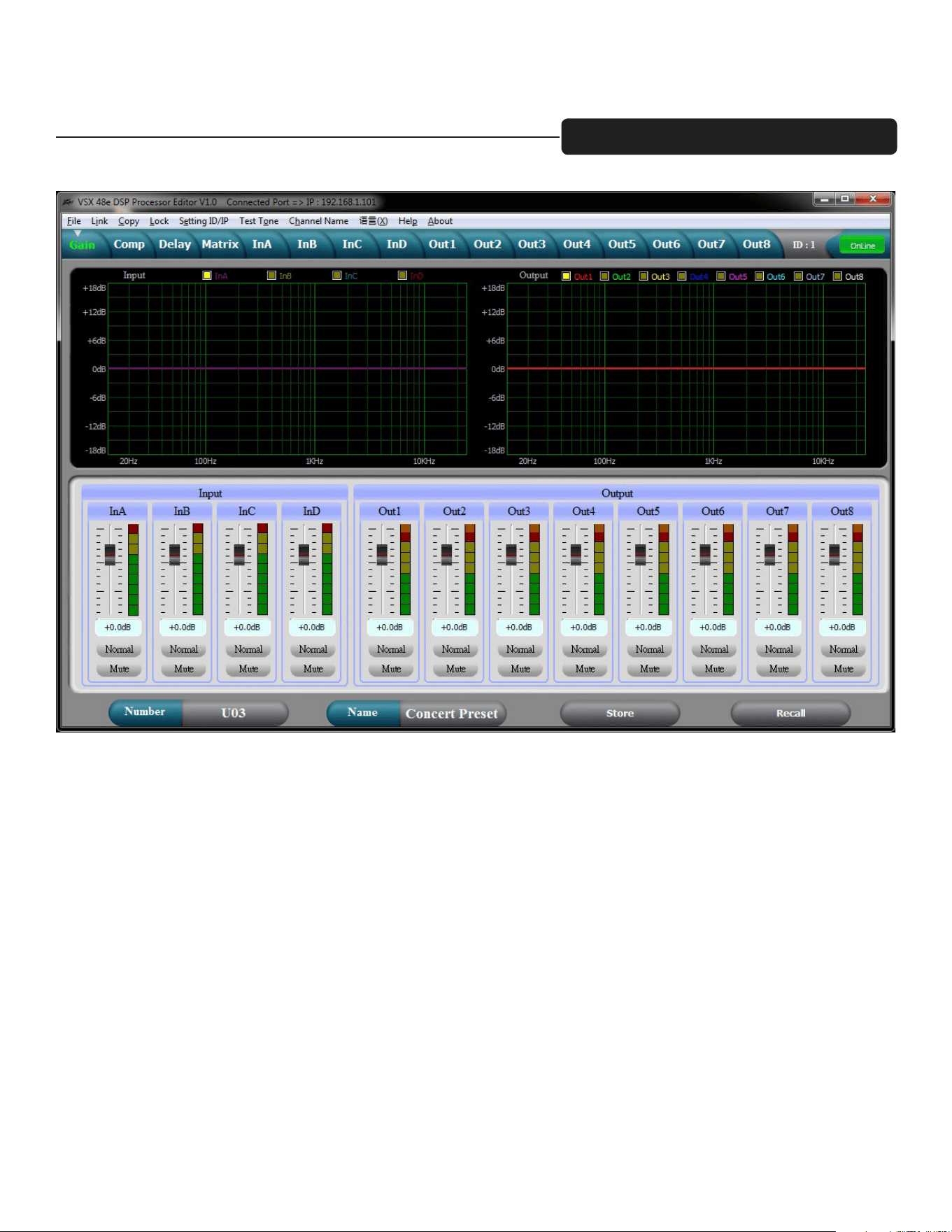Click the Concert Preset name field
Screen dimensions: 952x1232
pyautogui.click(x=453, y=714)
